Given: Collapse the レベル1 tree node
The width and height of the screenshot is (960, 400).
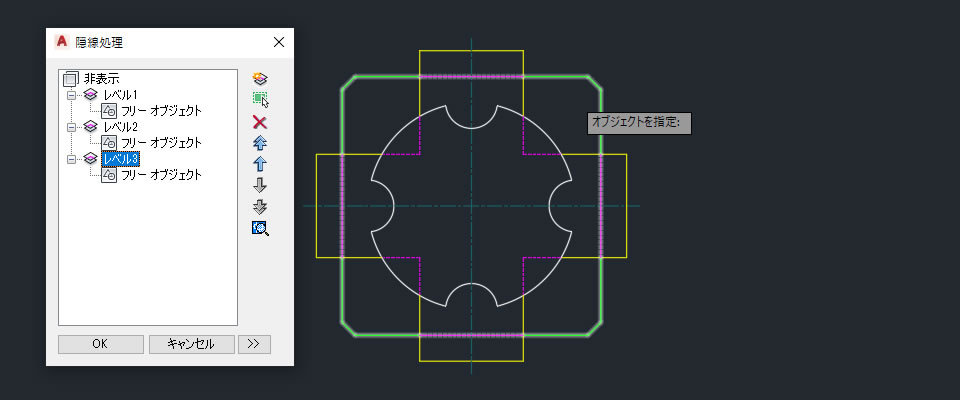Looking at the screenshot, I should [x=71, y=95].
